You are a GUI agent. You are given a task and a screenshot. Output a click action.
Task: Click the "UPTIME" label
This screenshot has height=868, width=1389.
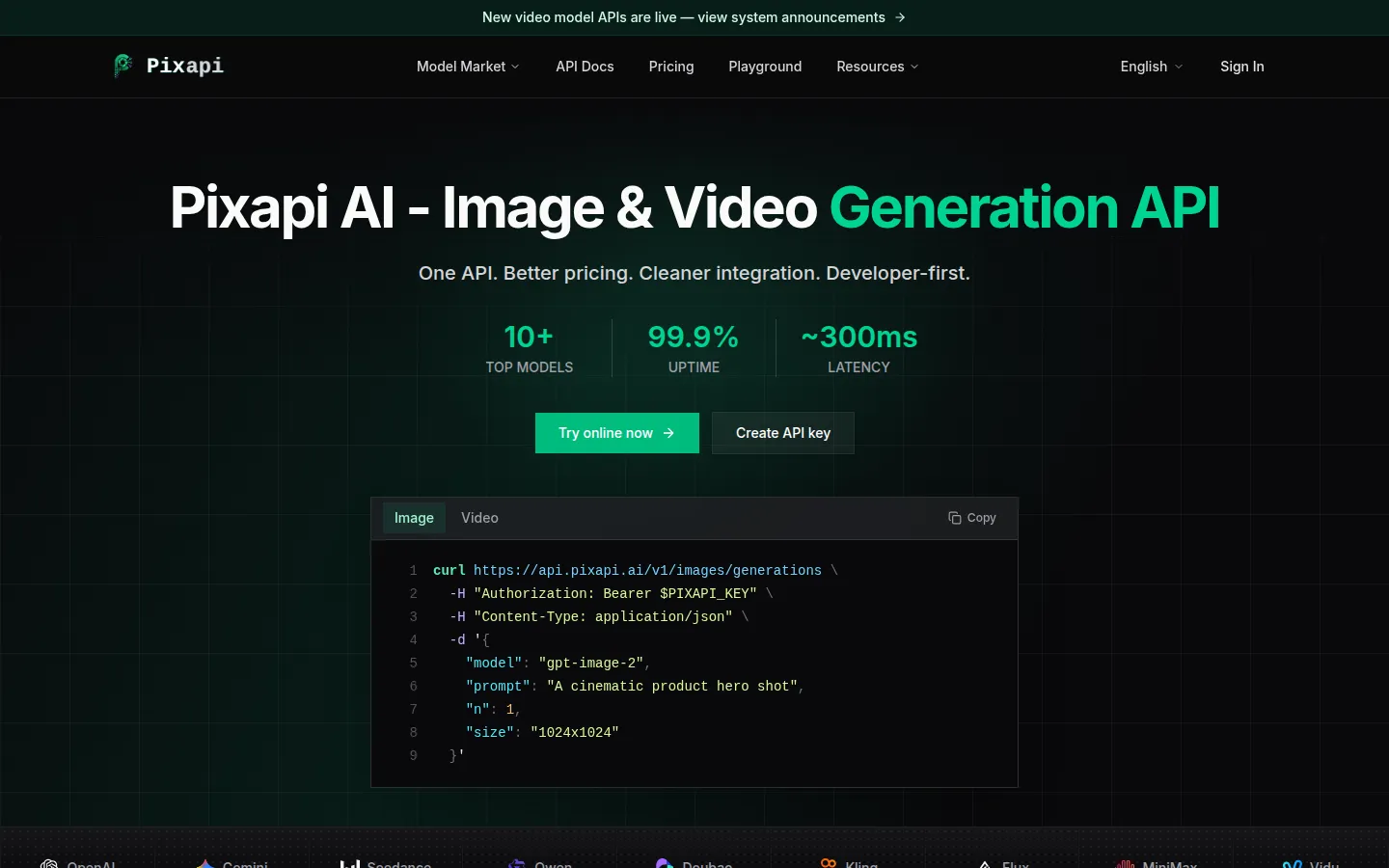(x=694, y=367)
